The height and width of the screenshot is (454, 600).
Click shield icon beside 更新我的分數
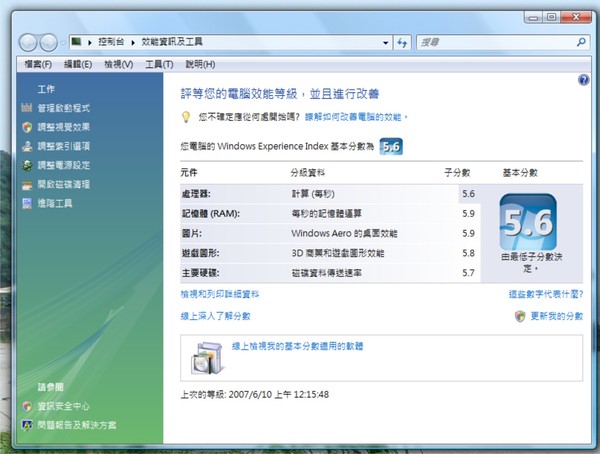520,316
